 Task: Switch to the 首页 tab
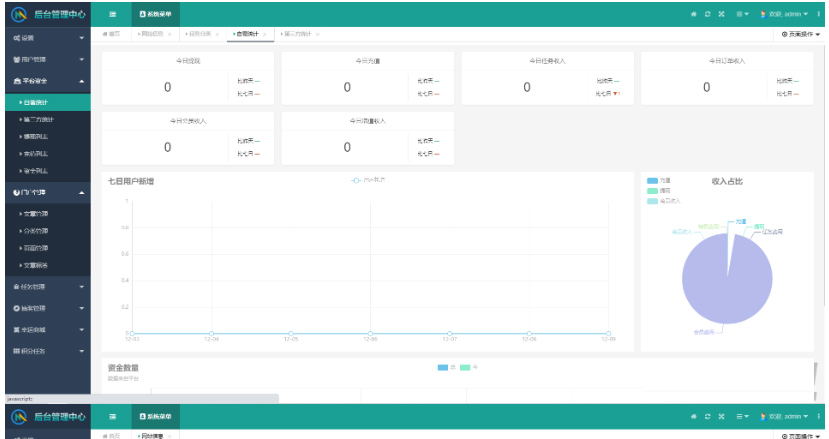[x=113, y=35]
